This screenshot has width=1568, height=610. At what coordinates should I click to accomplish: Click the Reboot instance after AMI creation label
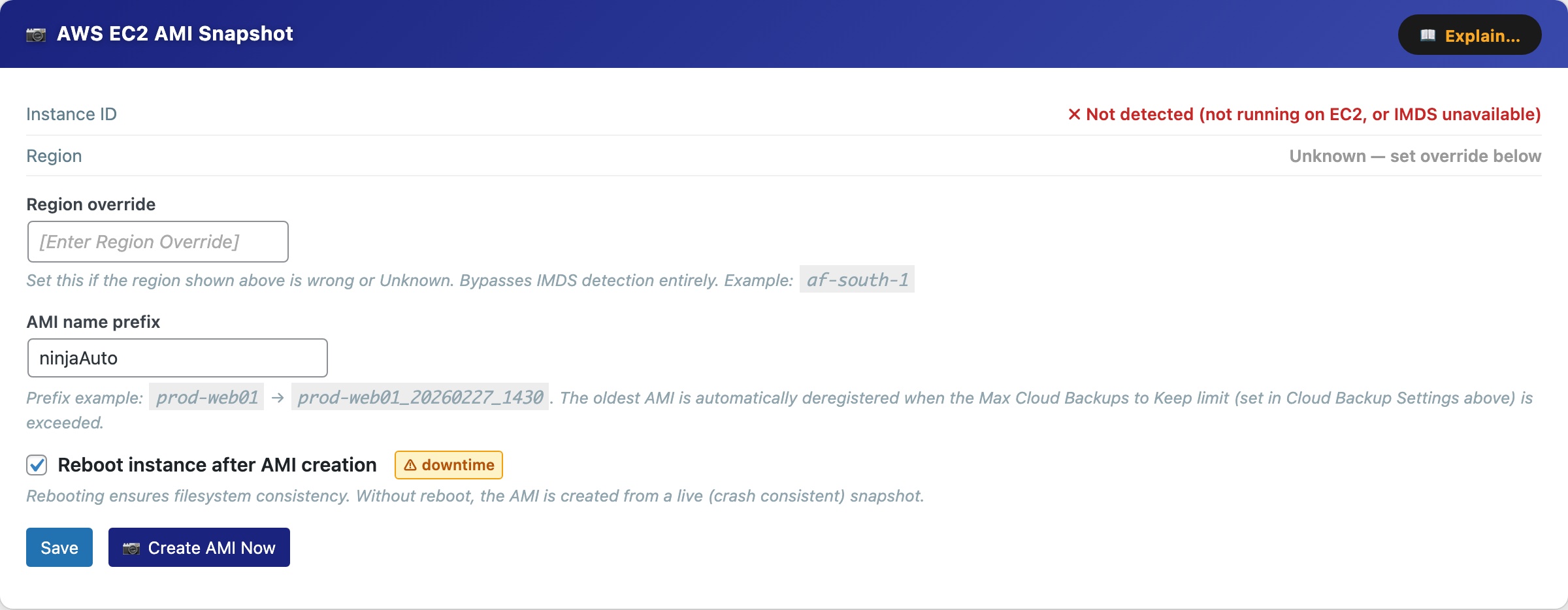pos(217,465)
